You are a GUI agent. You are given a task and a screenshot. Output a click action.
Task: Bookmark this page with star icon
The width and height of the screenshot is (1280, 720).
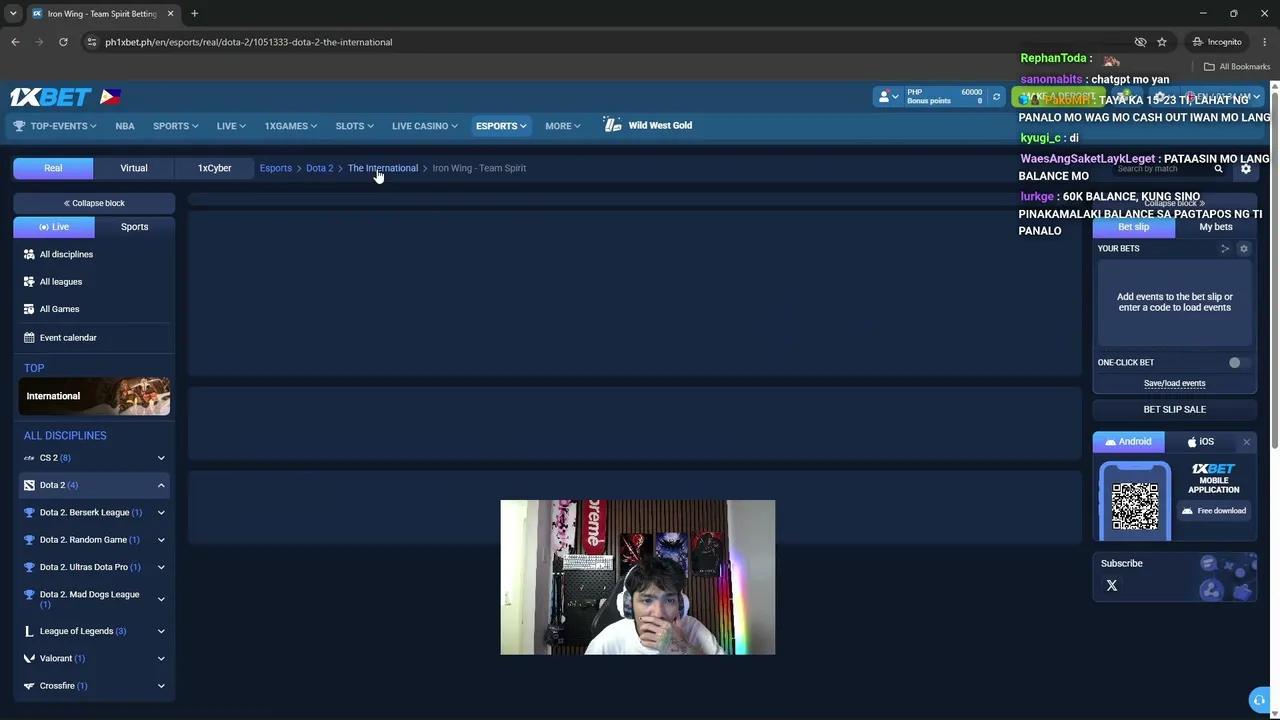pos(1162,42)
